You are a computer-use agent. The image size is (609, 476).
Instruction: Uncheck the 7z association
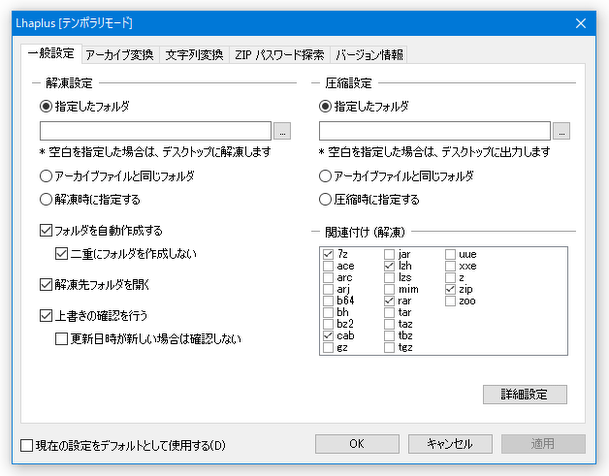pos(328,254)
